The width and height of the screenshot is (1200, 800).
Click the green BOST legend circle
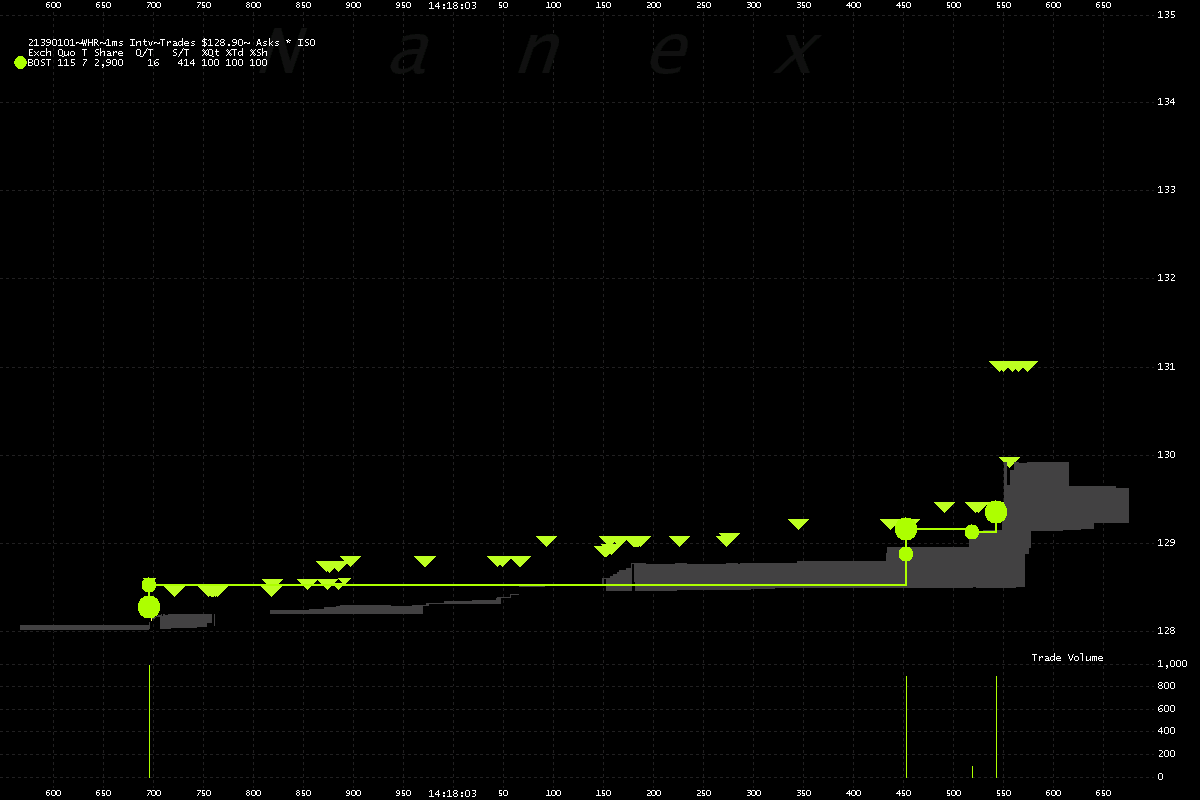click(20, 62)
